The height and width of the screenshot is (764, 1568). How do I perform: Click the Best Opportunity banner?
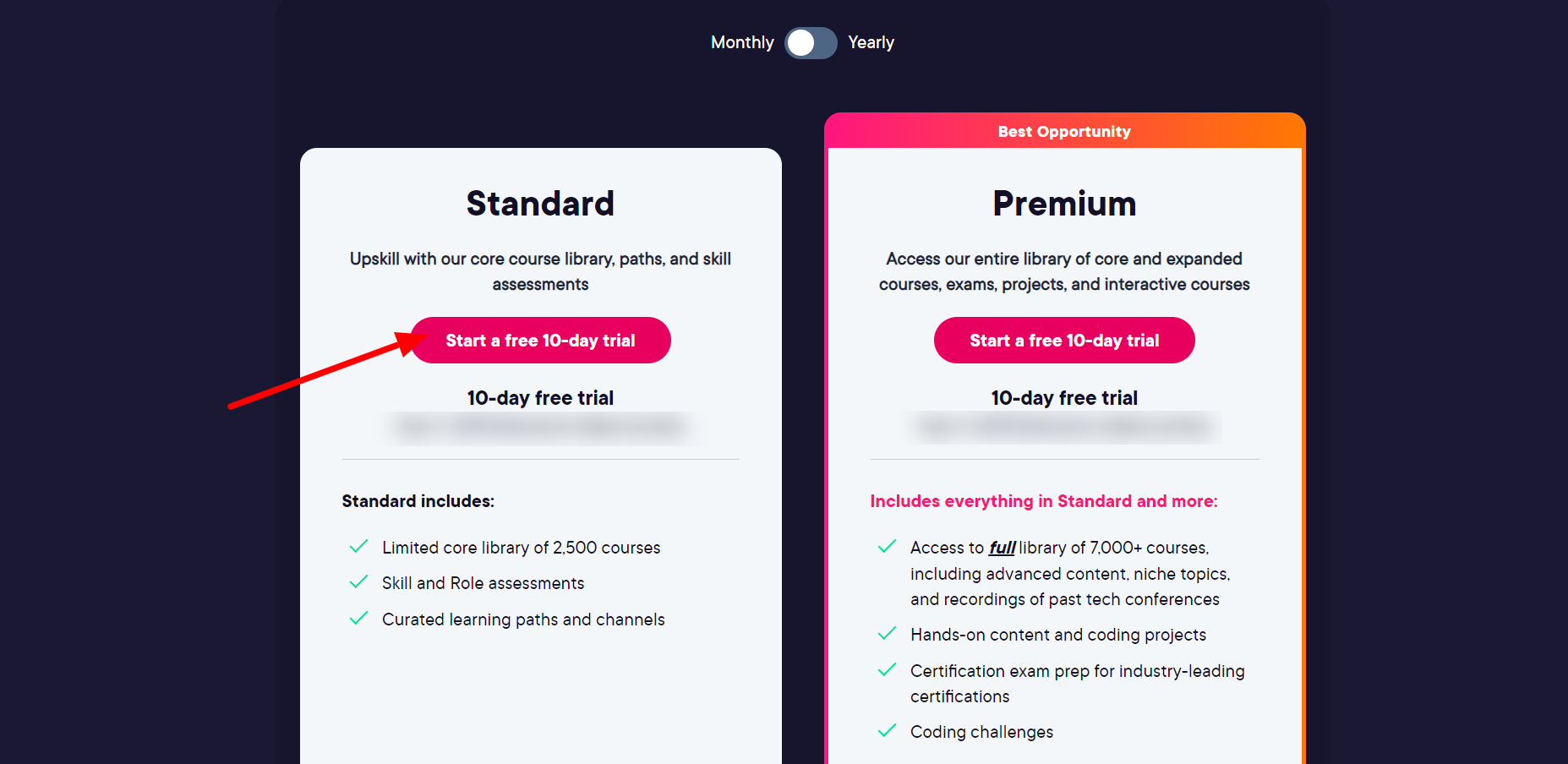tap(1064, 131)
